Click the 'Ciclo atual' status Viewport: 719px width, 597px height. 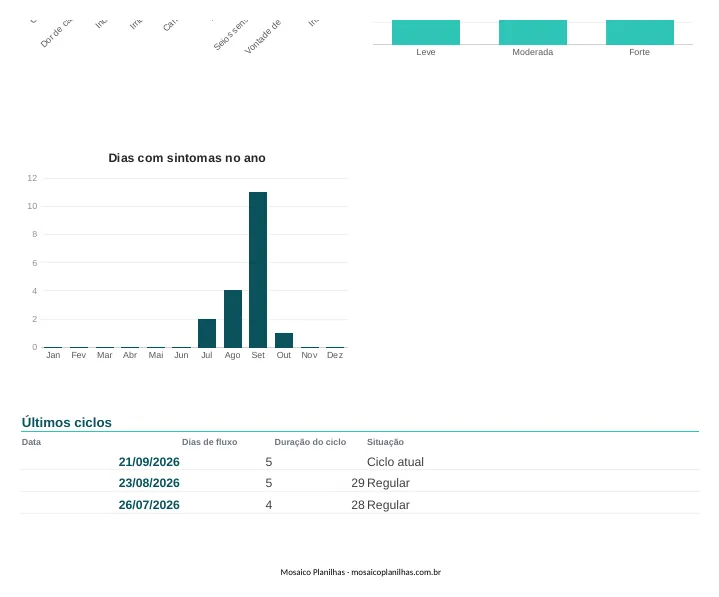395,462
